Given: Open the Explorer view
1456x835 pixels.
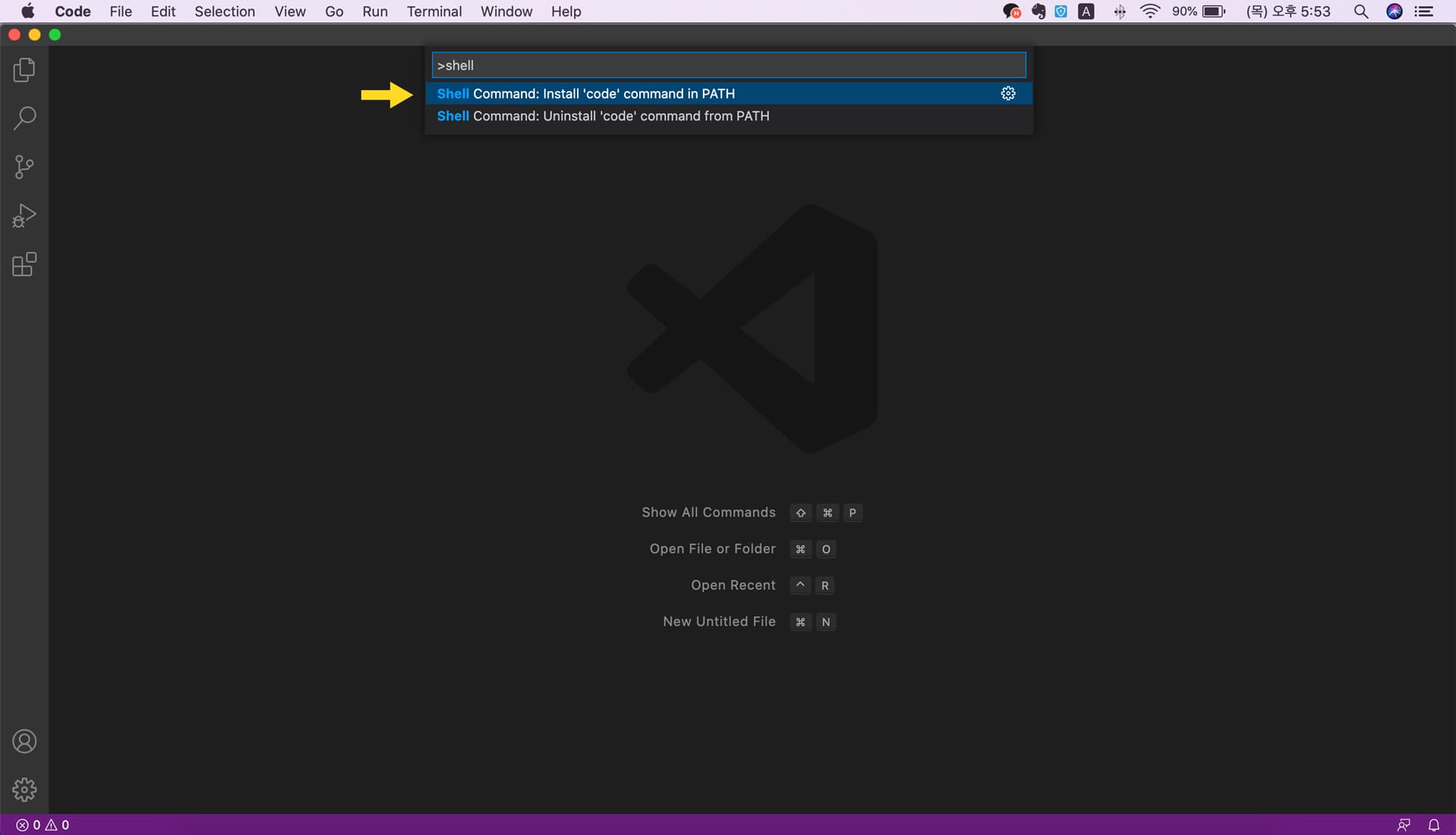Looking at the screenshot, I should [24, 69].
